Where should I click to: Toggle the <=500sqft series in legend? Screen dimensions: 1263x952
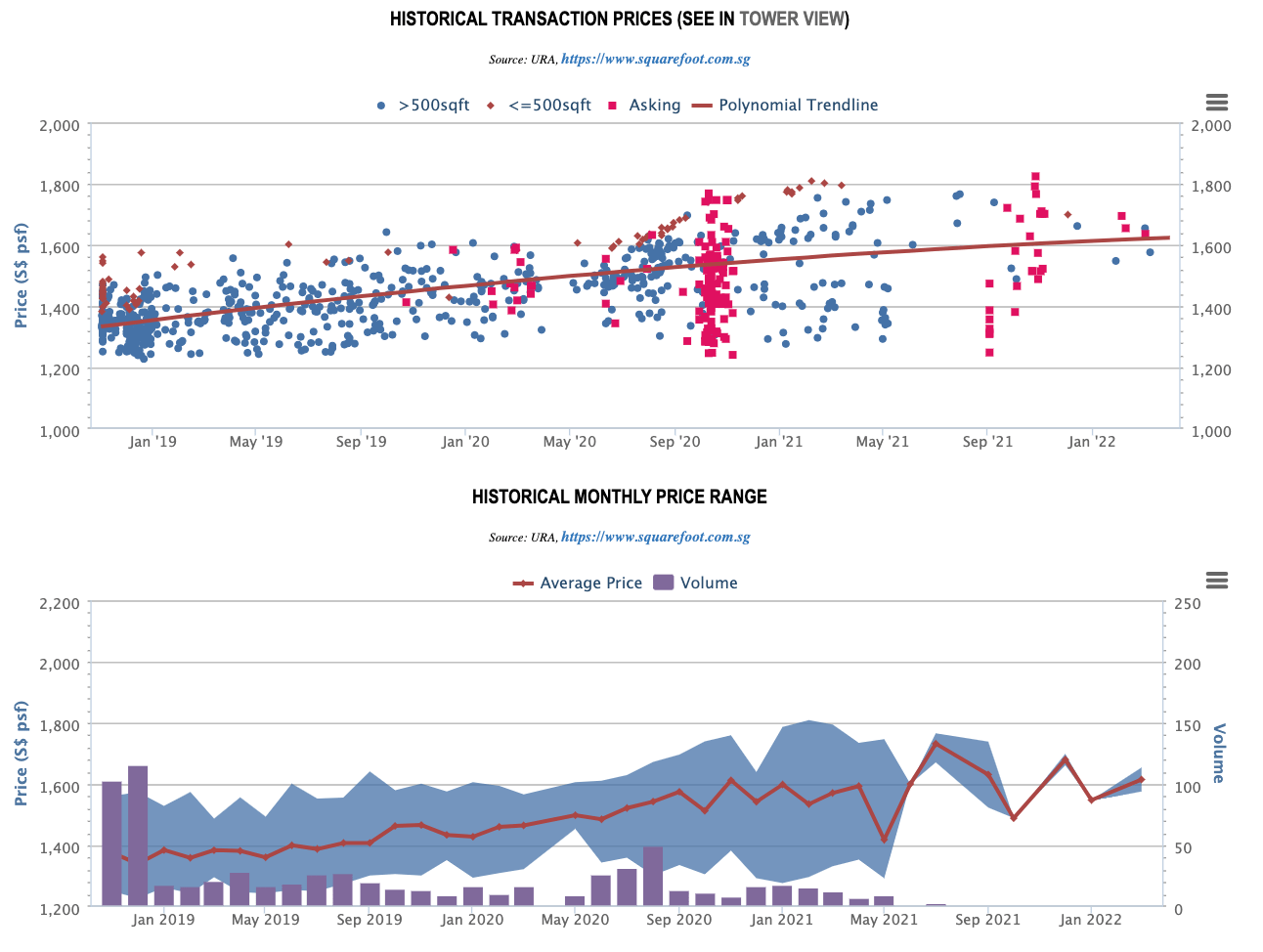point(539,106)
